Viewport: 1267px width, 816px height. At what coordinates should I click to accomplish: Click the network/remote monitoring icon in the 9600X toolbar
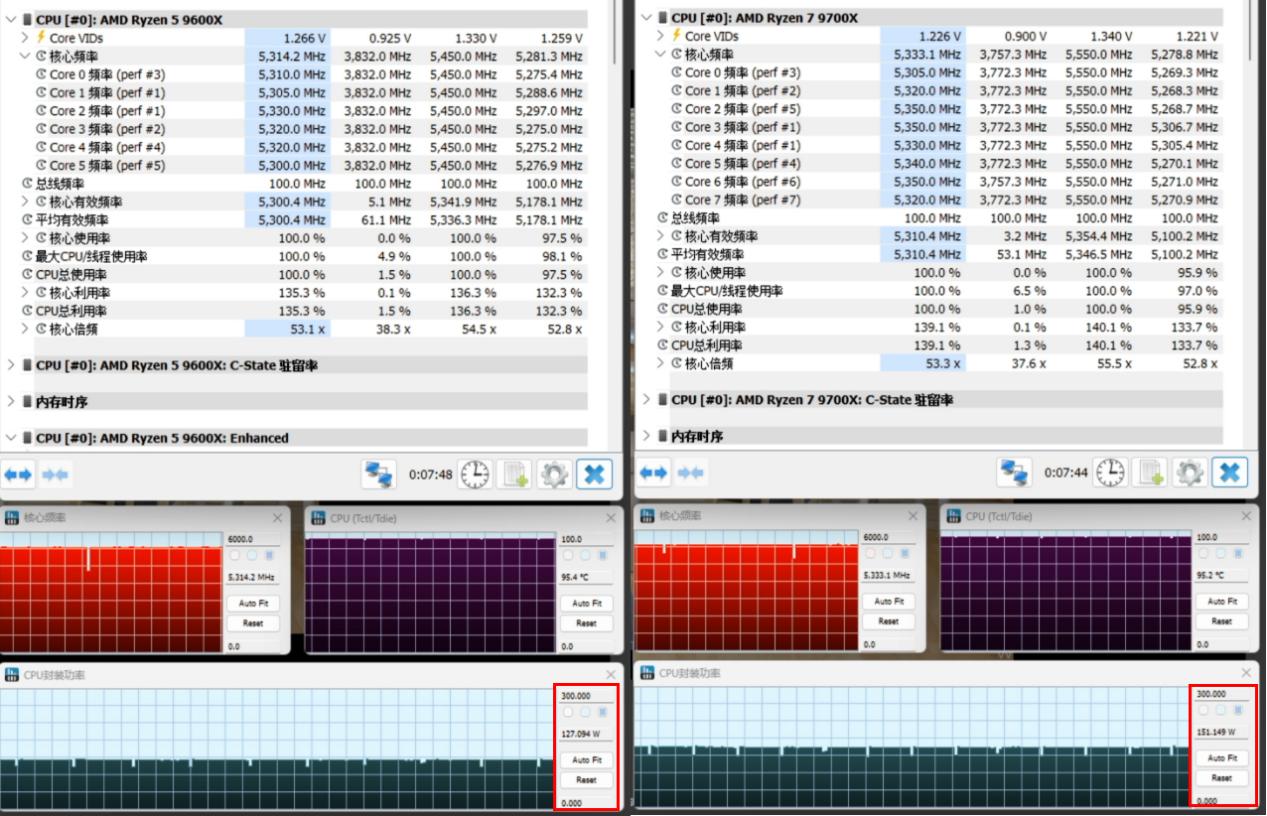tap(380, 472)
